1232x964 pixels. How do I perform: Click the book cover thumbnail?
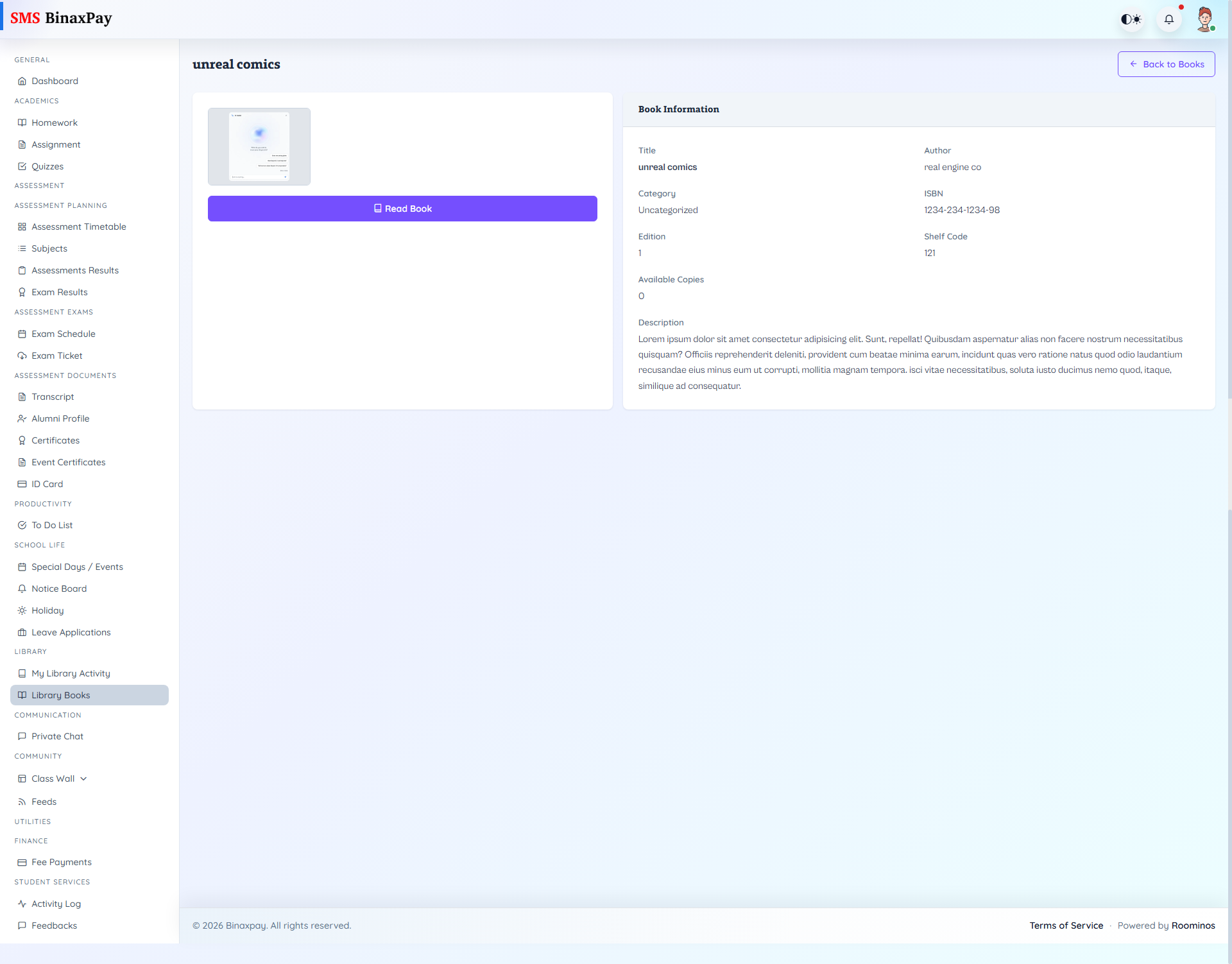259,146
